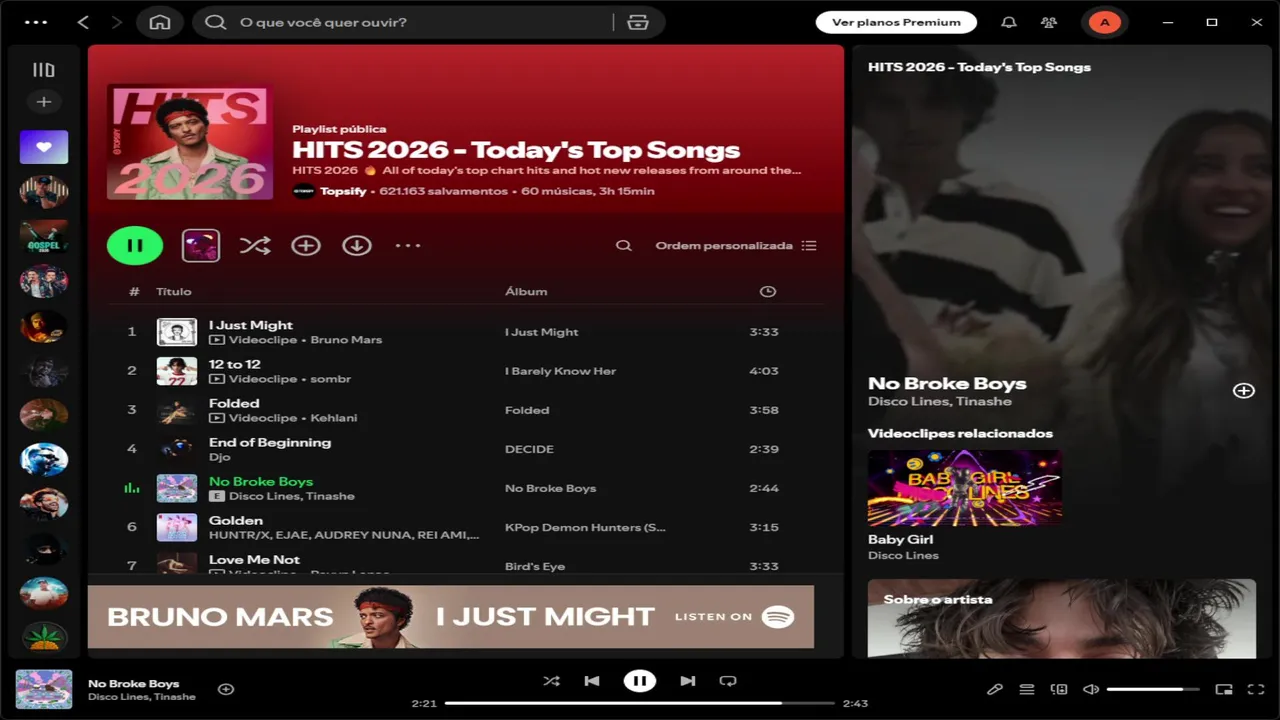Open the playlist preview thumbnail button
Image resolution: width=1280 pixels, height=720 pixels.
pyautogui.click(x=201, y=245)
